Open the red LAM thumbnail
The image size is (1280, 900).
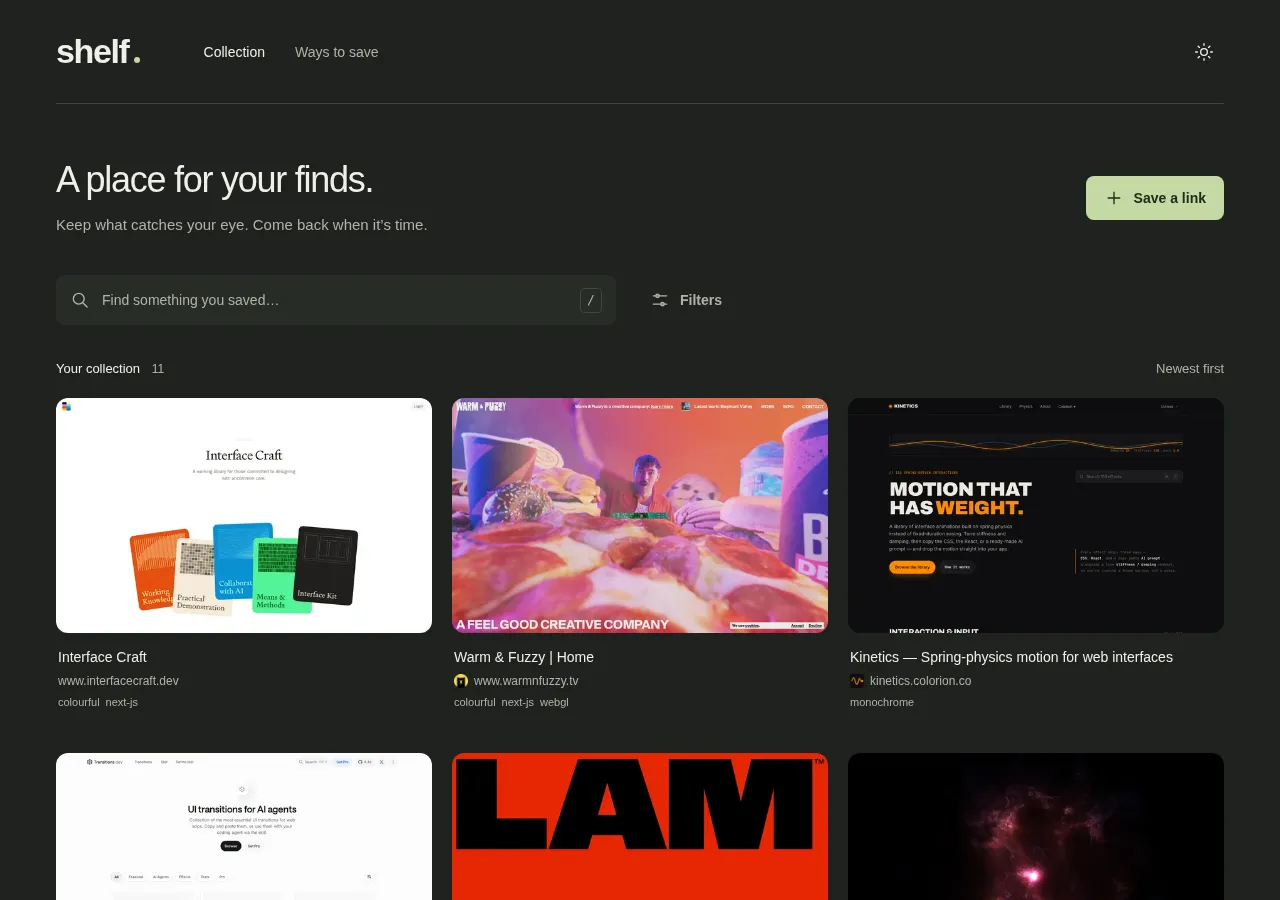[x=640, y=826]
